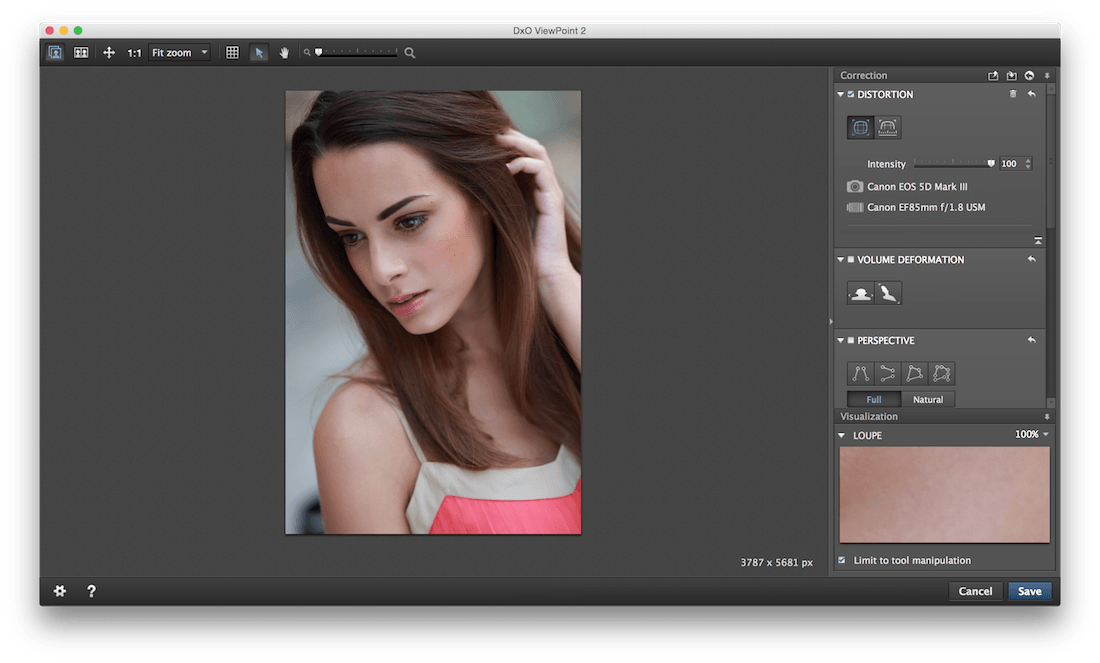Open the Fit zoom dropdown
Screen dimensions: 1100x663
(180, 53)
